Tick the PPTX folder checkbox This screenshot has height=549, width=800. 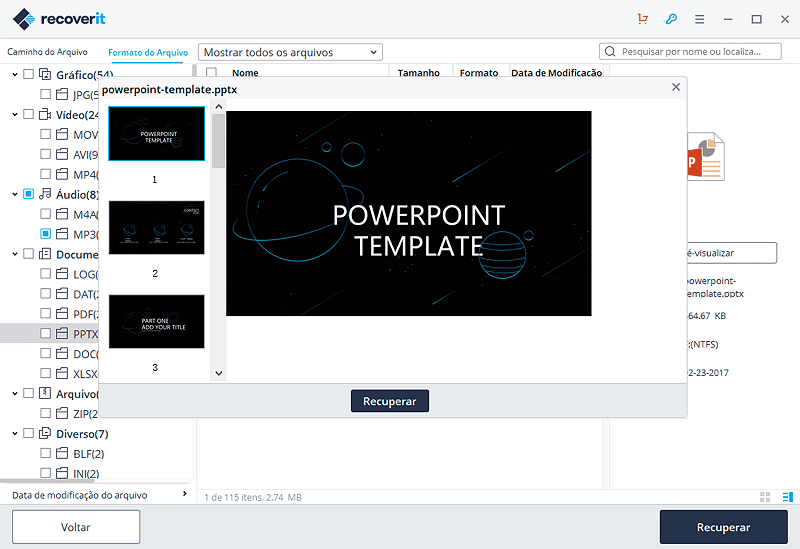pos(45,333)
